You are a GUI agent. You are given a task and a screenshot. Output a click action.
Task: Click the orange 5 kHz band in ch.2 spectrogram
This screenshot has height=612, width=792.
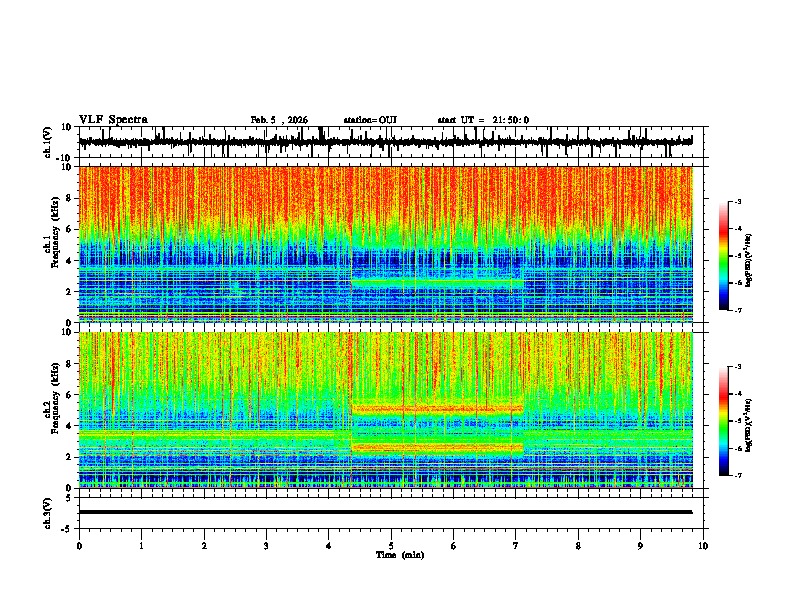tap(437, 408)
